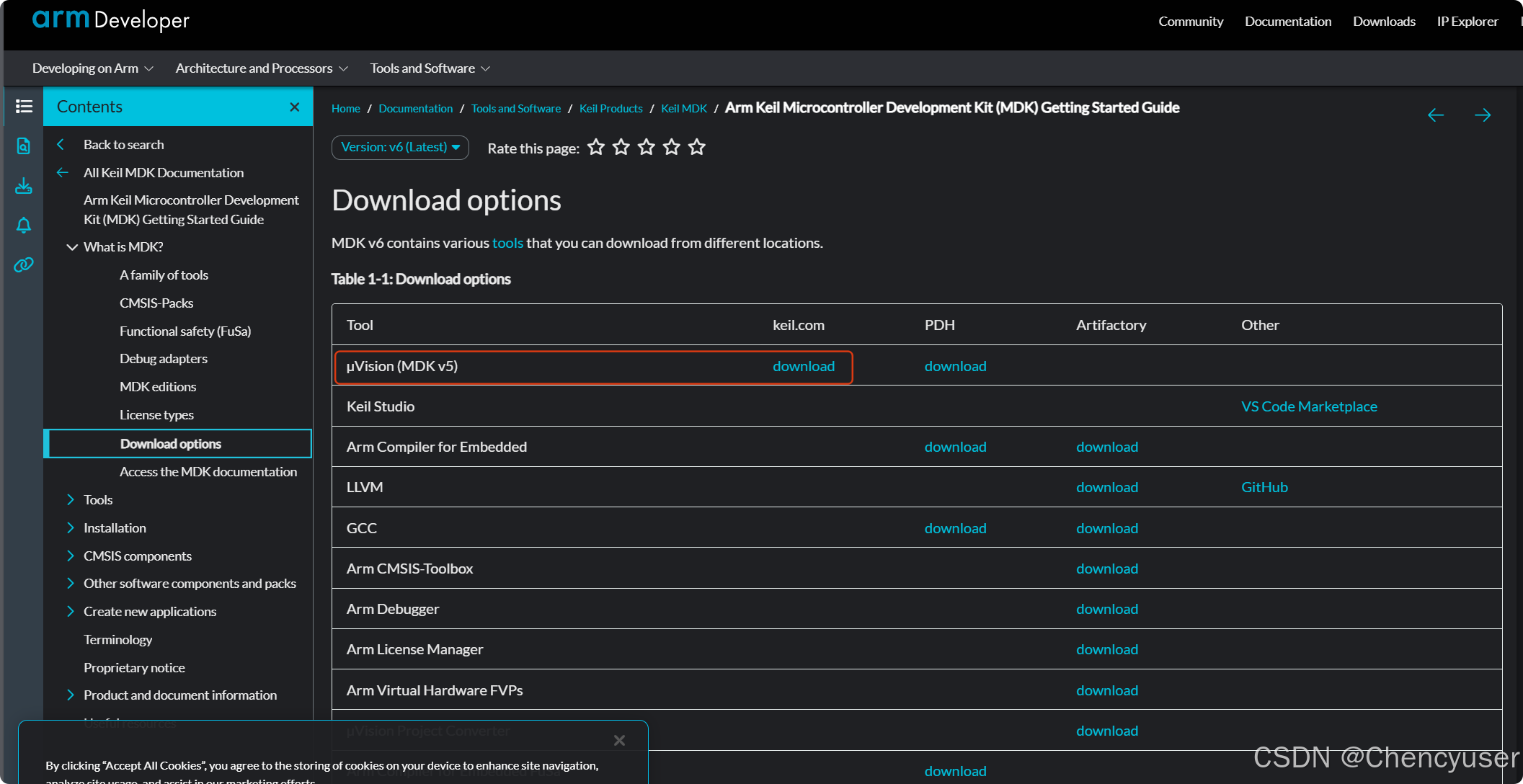Rate this page five stars

tap(696, 148)
